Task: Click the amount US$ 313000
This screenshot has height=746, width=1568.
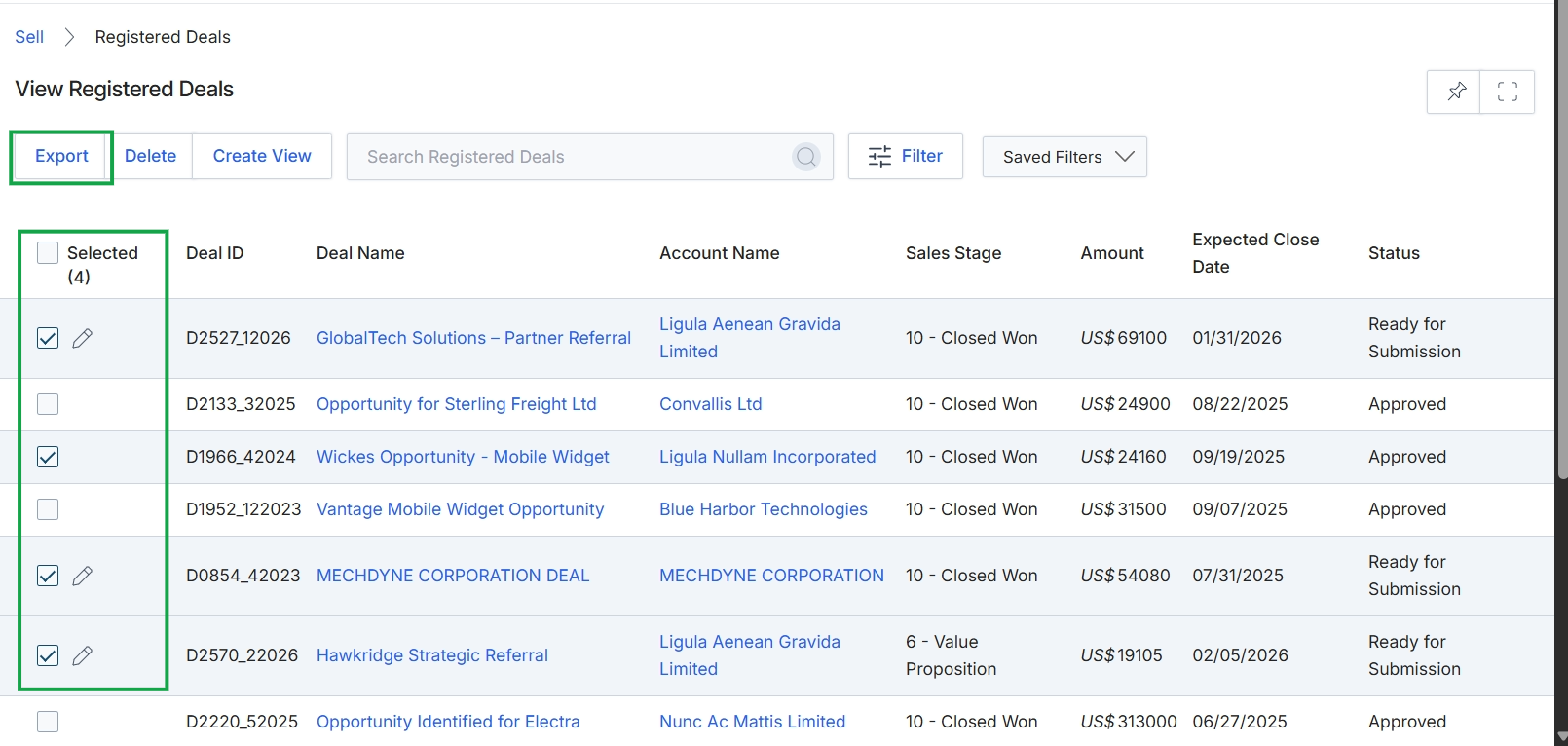Action: pos(1129,722)
